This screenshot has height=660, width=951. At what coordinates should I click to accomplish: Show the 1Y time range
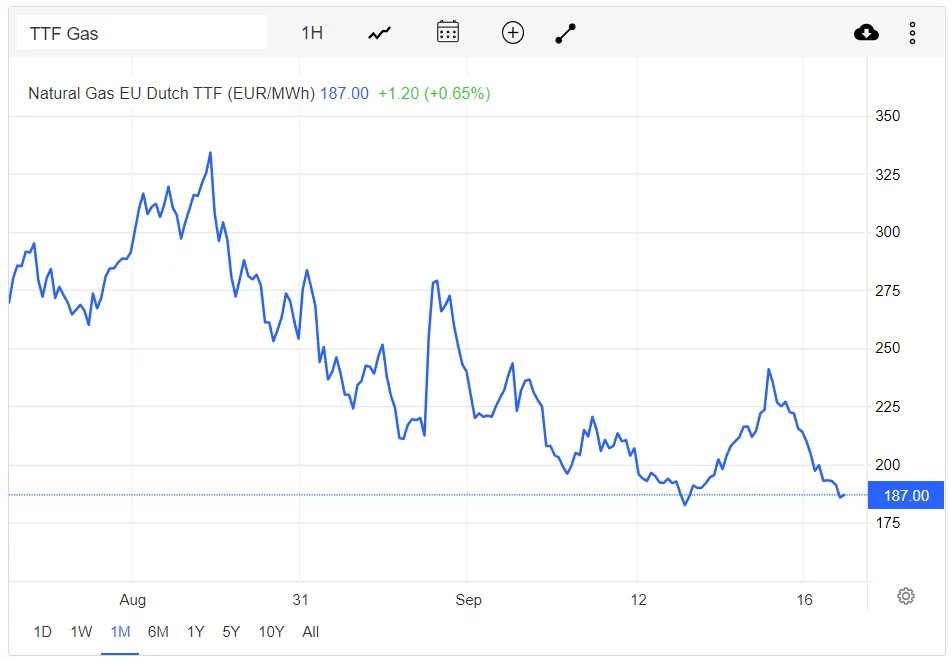click(x=195, y=631)
